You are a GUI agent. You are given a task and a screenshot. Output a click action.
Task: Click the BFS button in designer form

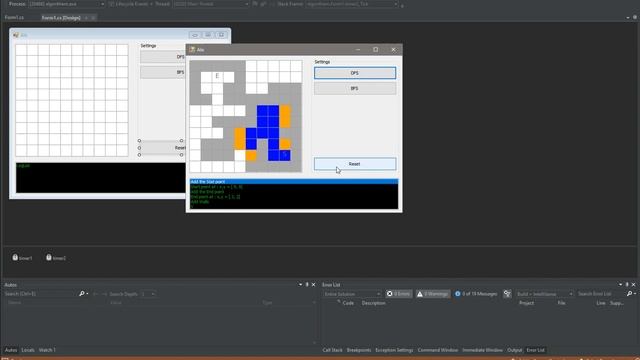(163, 72)
